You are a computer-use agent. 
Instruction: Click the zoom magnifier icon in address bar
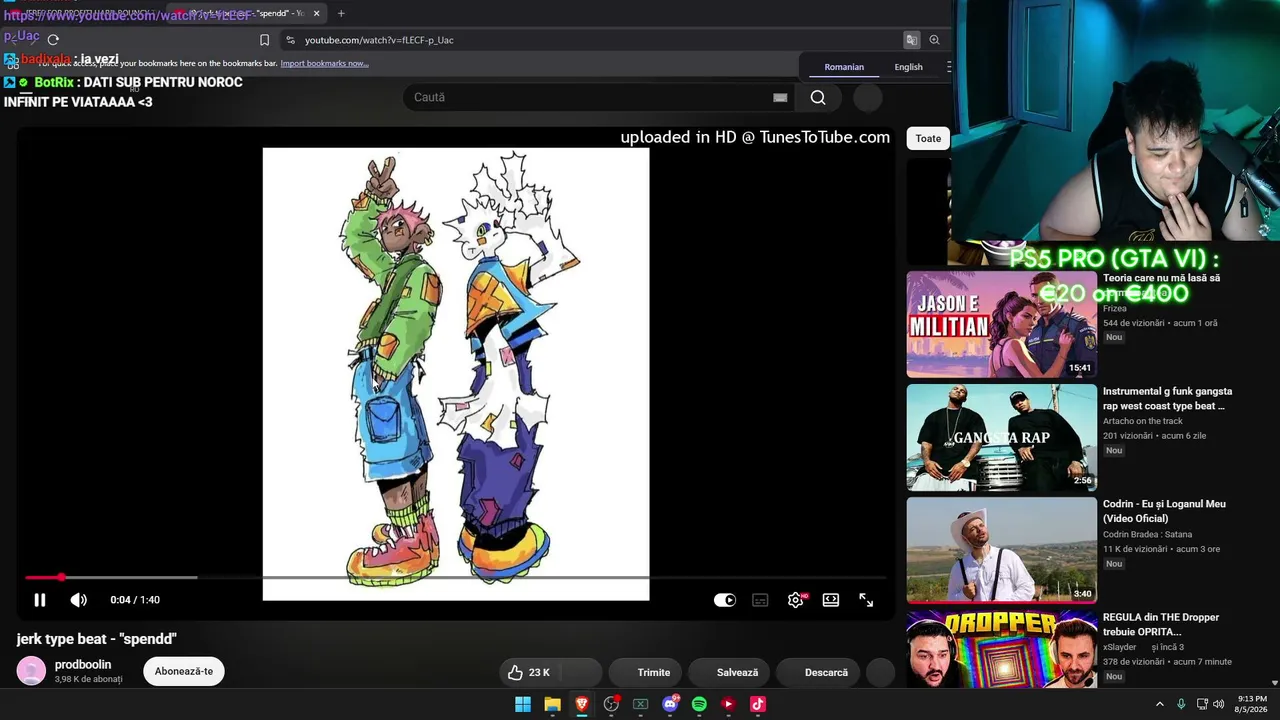[x=934, y=40]
